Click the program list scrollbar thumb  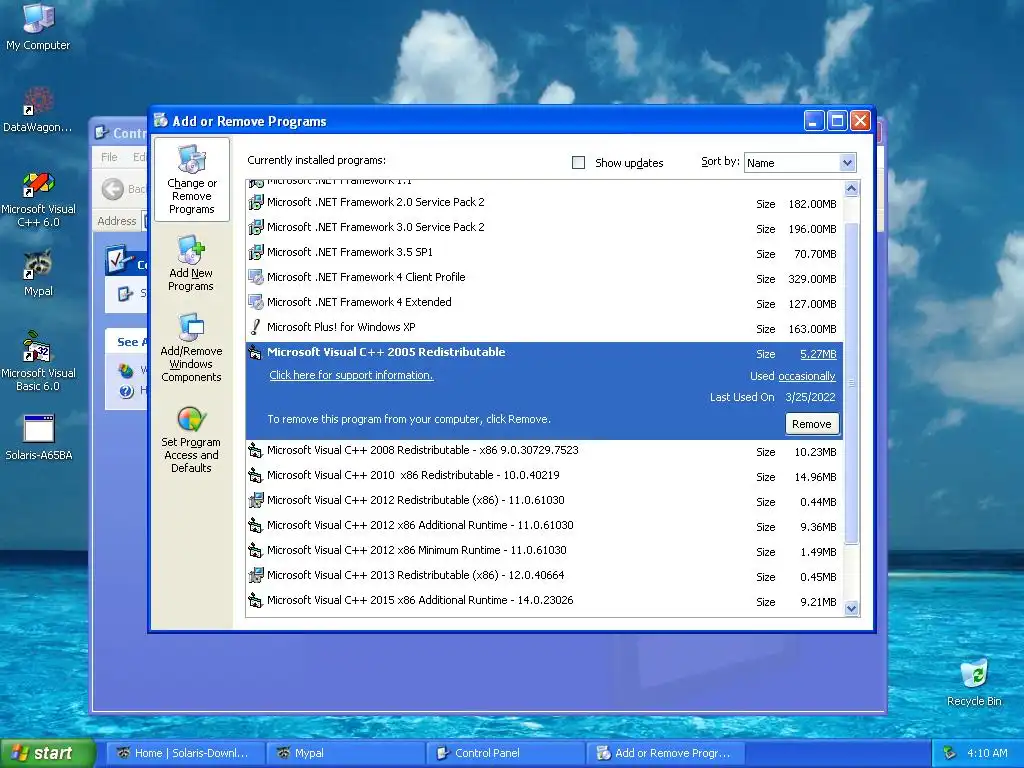pyautogui.click(x=851, y=383)
